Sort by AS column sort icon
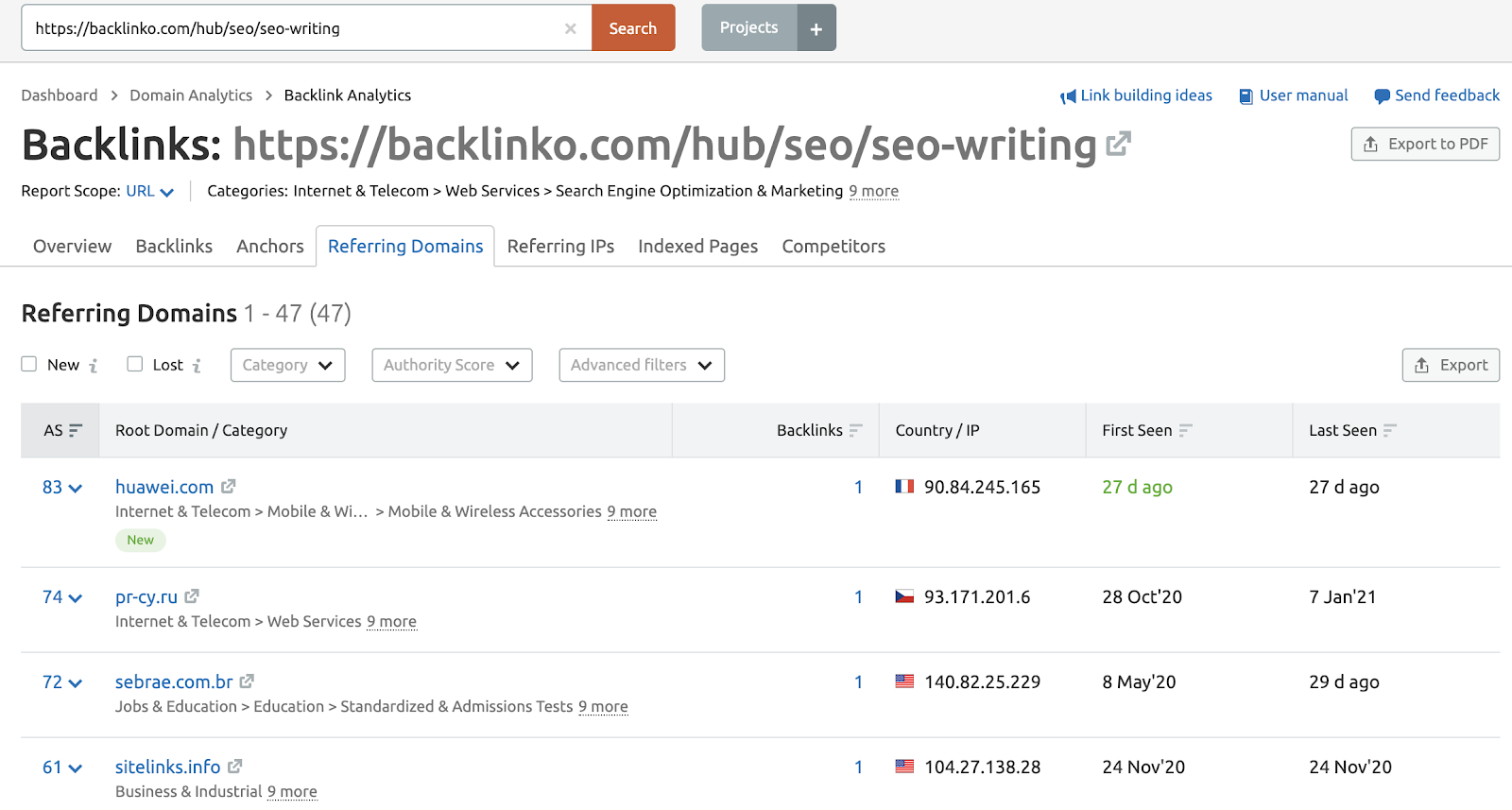 76,430
